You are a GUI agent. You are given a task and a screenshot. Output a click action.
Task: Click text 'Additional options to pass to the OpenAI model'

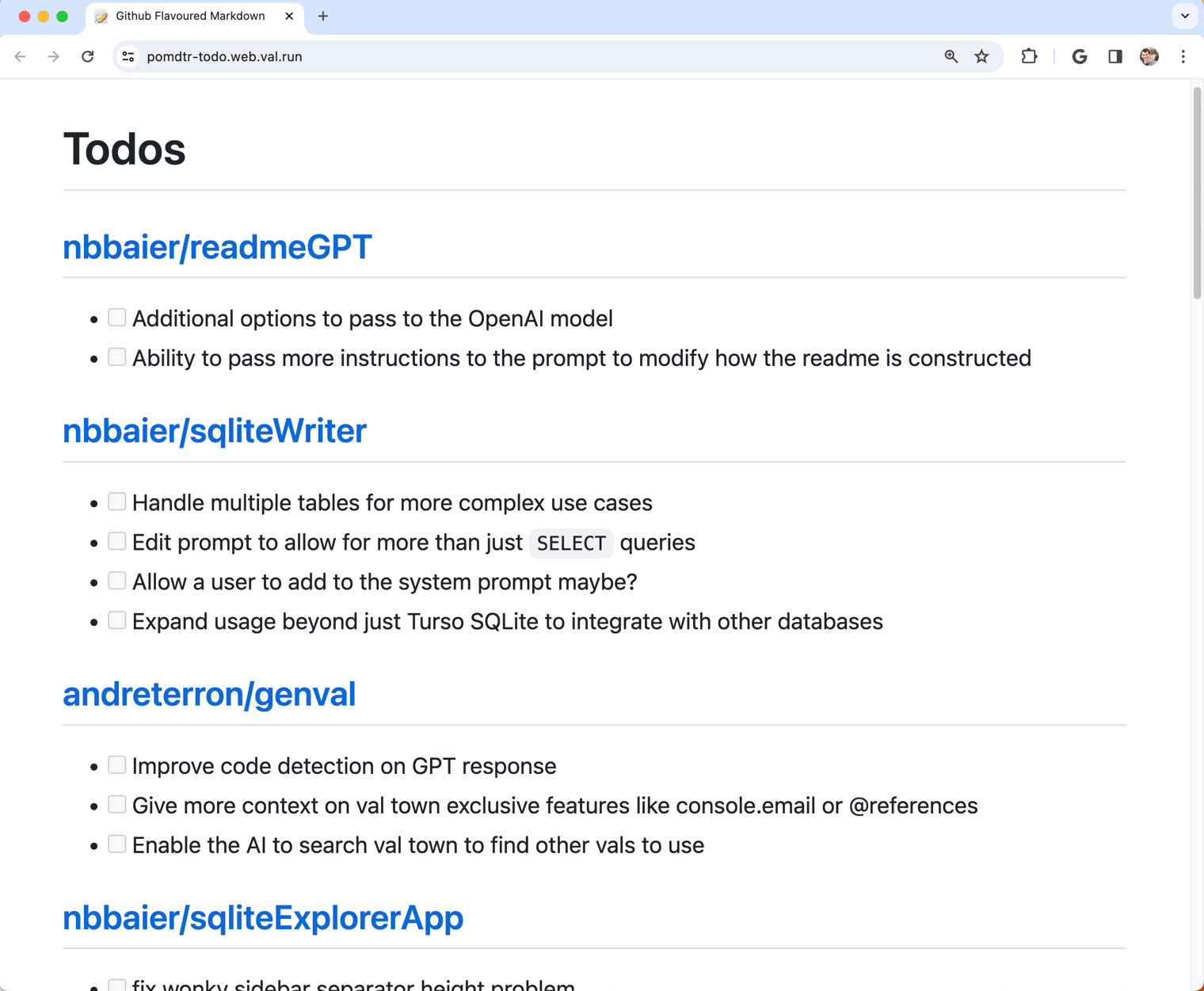click(x=372, y=318)
